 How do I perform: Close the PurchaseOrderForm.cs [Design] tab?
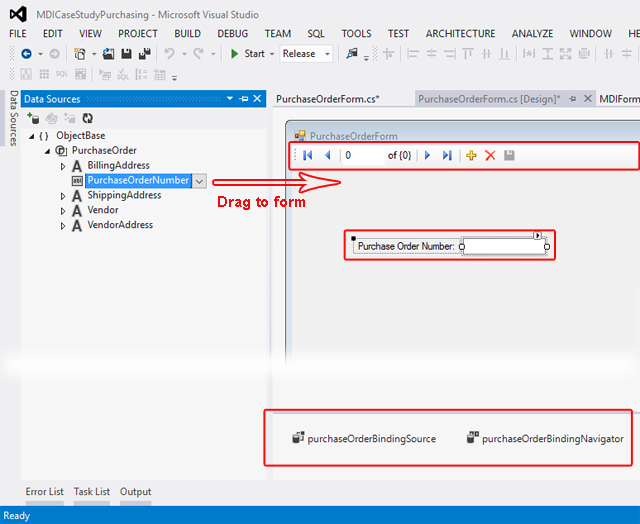(x=587, y=99)
